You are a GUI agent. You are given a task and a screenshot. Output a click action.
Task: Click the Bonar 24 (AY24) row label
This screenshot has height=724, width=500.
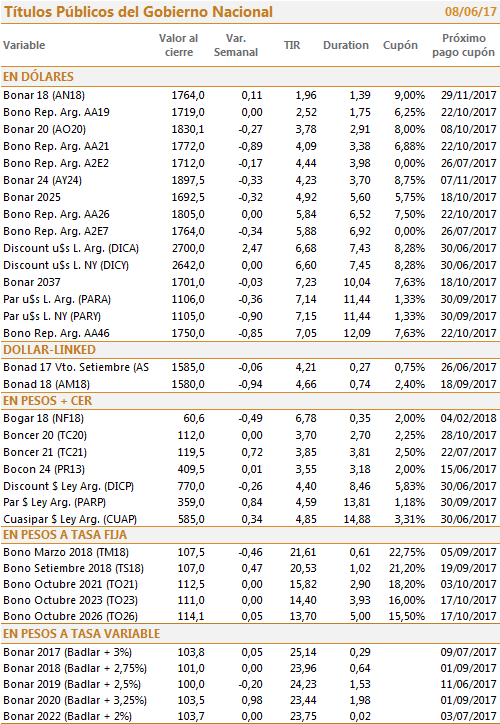[x=42, y=181]
